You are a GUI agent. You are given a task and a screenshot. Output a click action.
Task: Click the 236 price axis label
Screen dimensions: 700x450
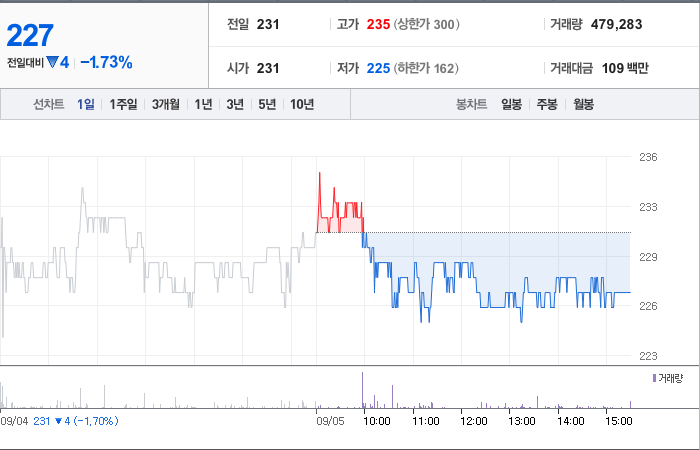(x=648, y=157)
